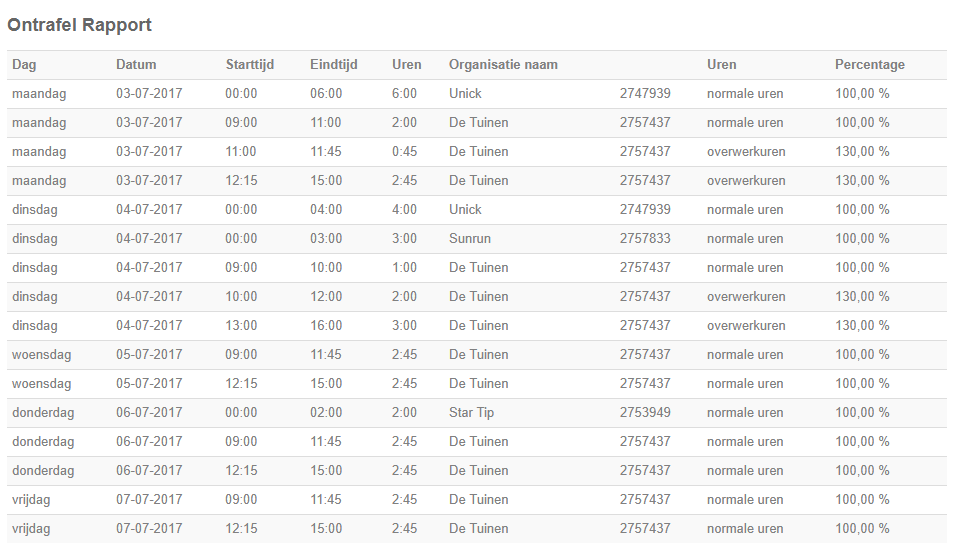Click 2747939 in the 04-07-2017 row
Screen dimensions: 953x553
(x=645, y=210)
